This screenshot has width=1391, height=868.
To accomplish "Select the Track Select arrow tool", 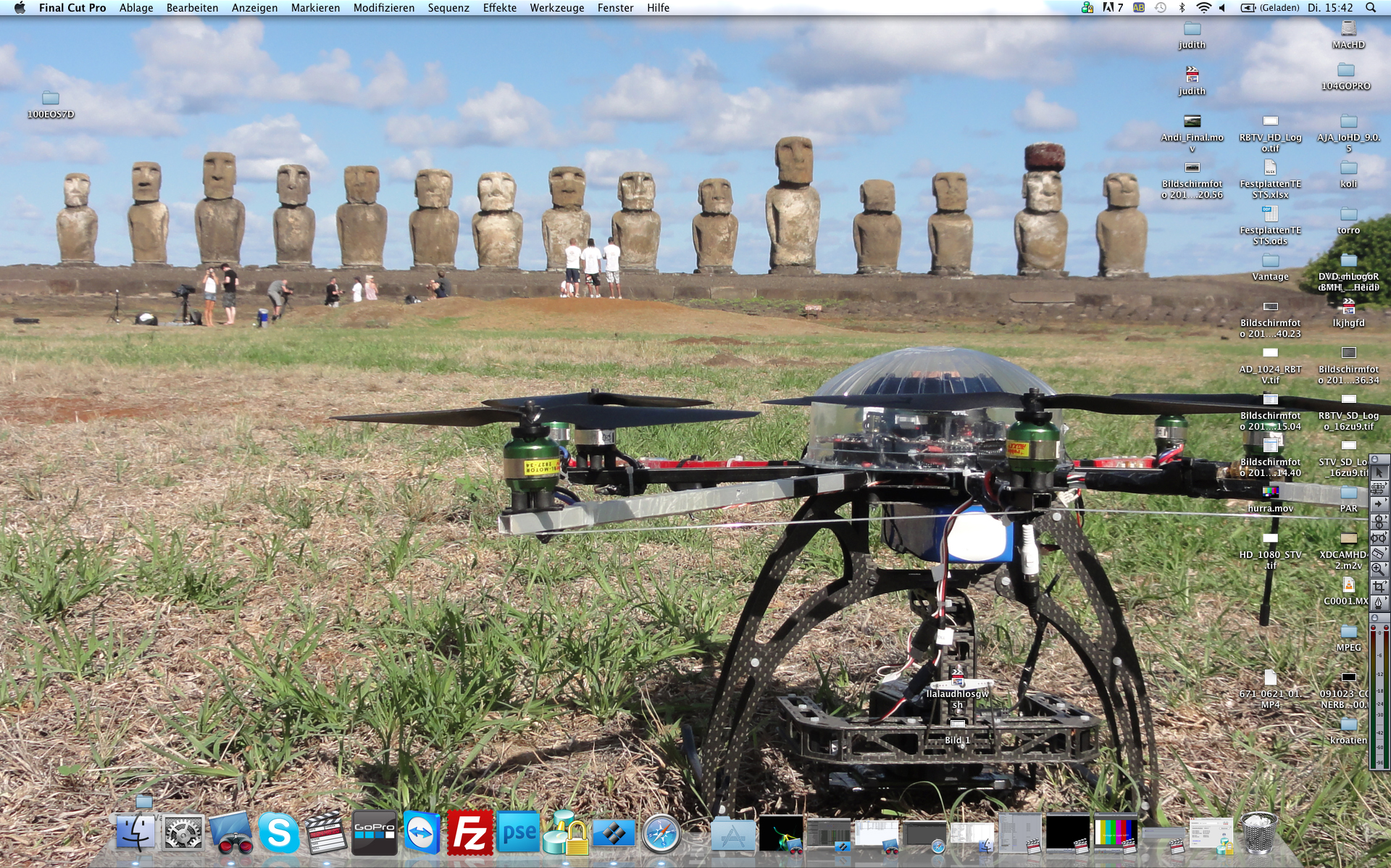I will point(1379,505).
